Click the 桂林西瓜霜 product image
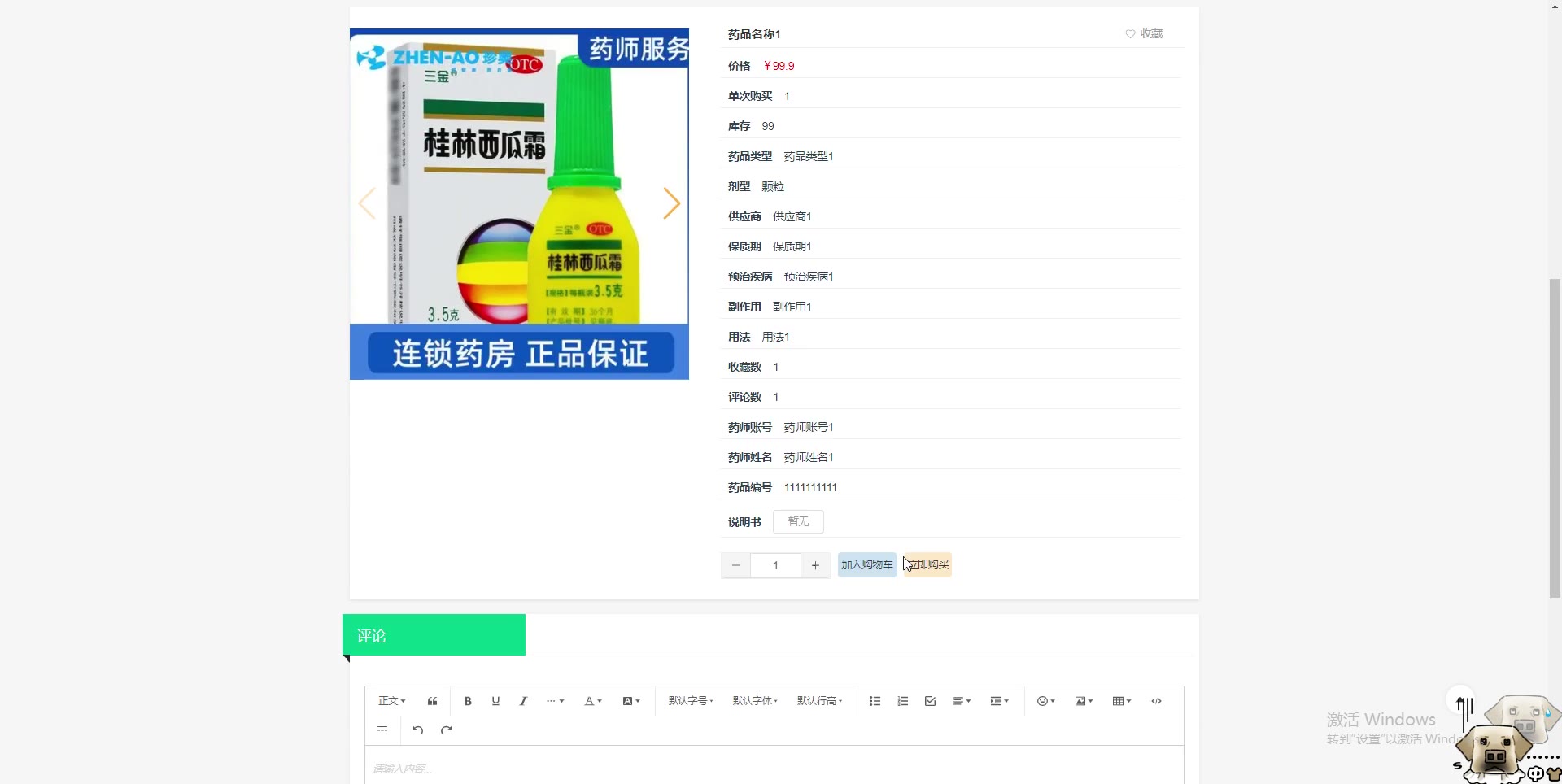Screen dimensions: 1562x784 click(x=519, y=204)
